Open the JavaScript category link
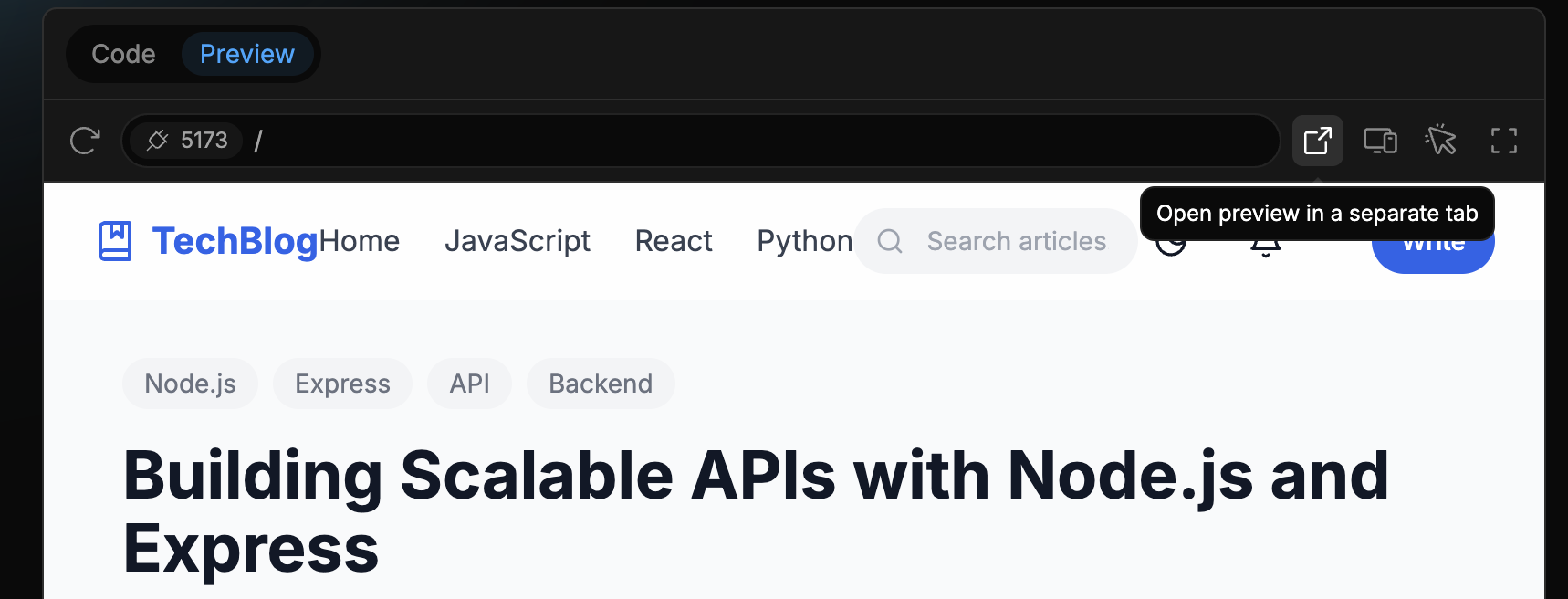This screenshot has width=1568, height=599. click(x=517, y=241)
